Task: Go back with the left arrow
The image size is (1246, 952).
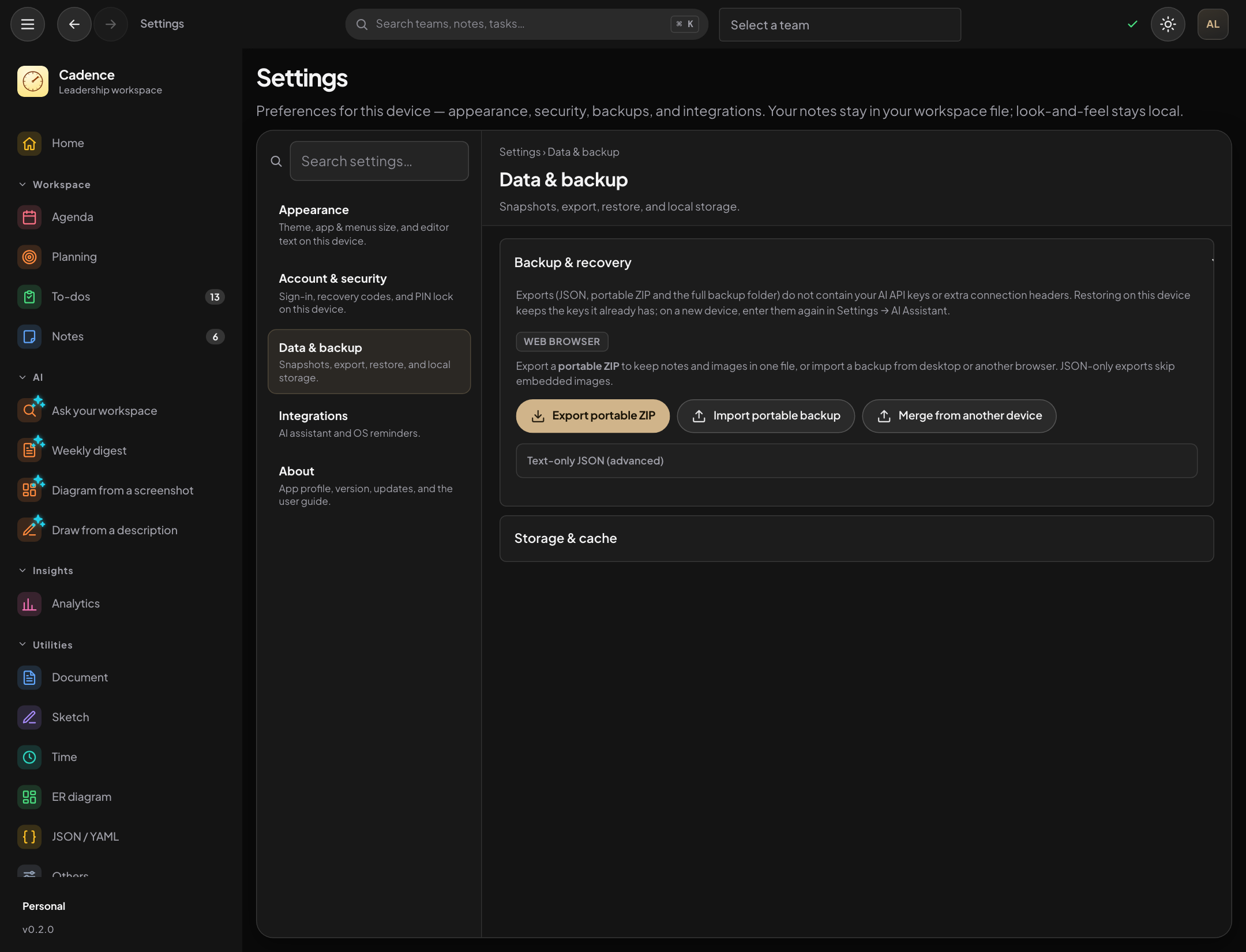Action: click(74, 24)
